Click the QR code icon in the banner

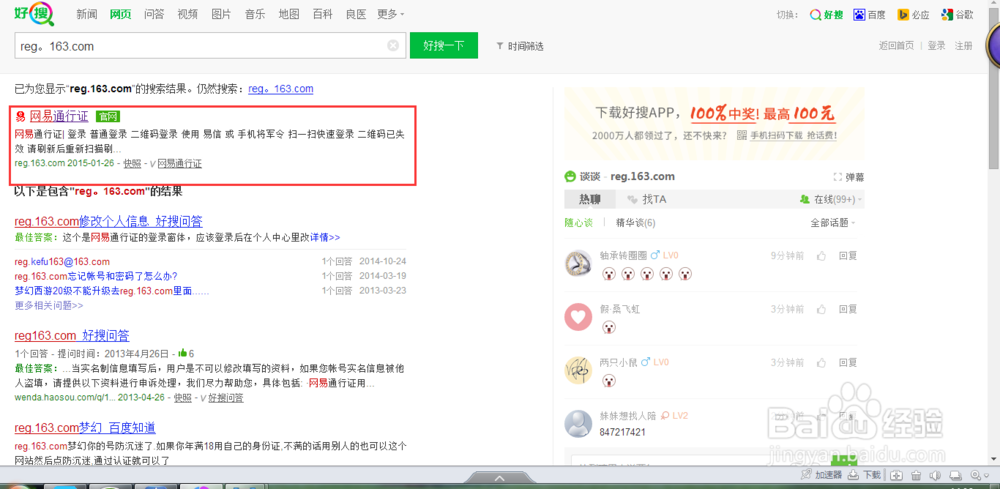742,135
